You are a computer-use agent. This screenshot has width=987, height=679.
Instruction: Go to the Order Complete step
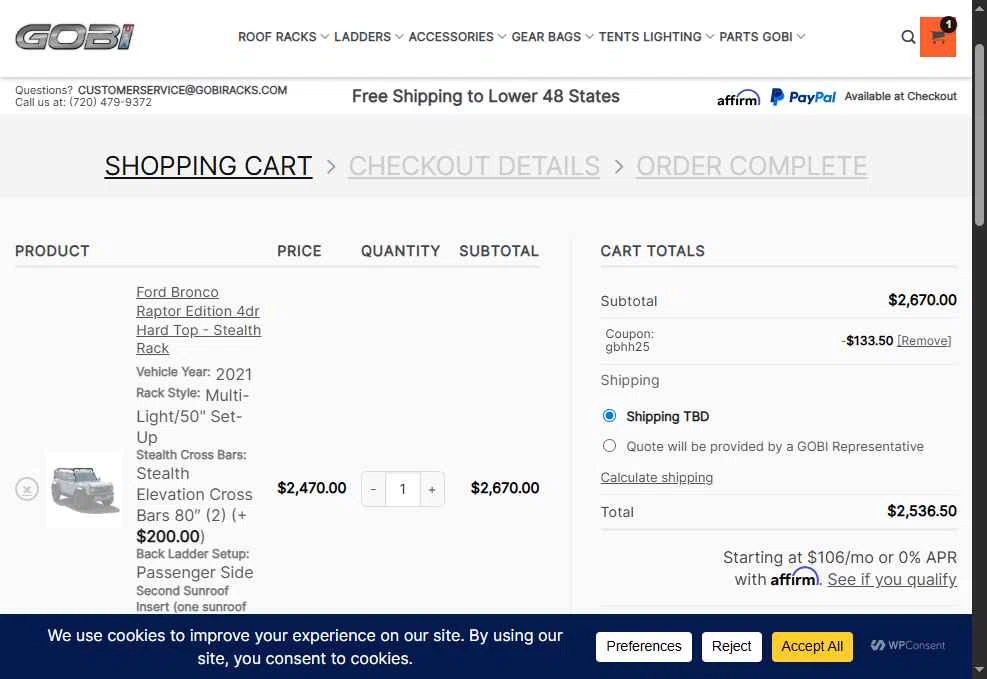752,166
